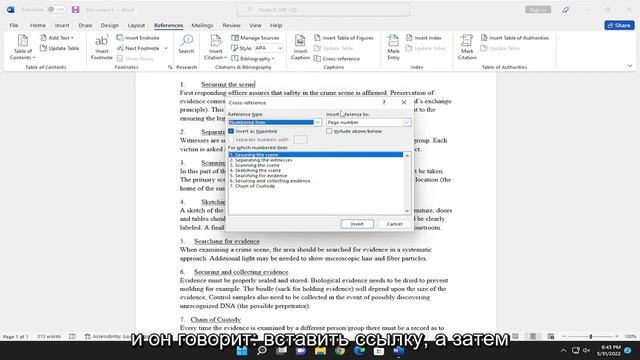Open the Research Search tool
The image size is (640, 360).
click(x=186, y=44)
